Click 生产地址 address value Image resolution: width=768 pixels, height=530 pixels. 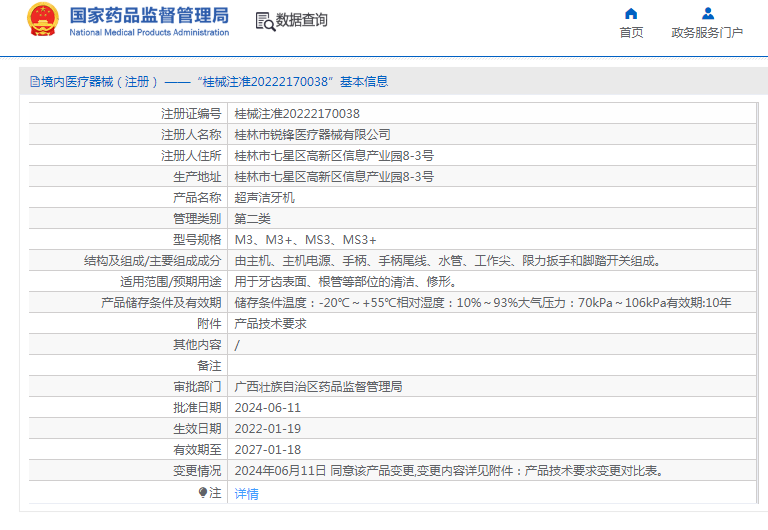click(334, 177)
